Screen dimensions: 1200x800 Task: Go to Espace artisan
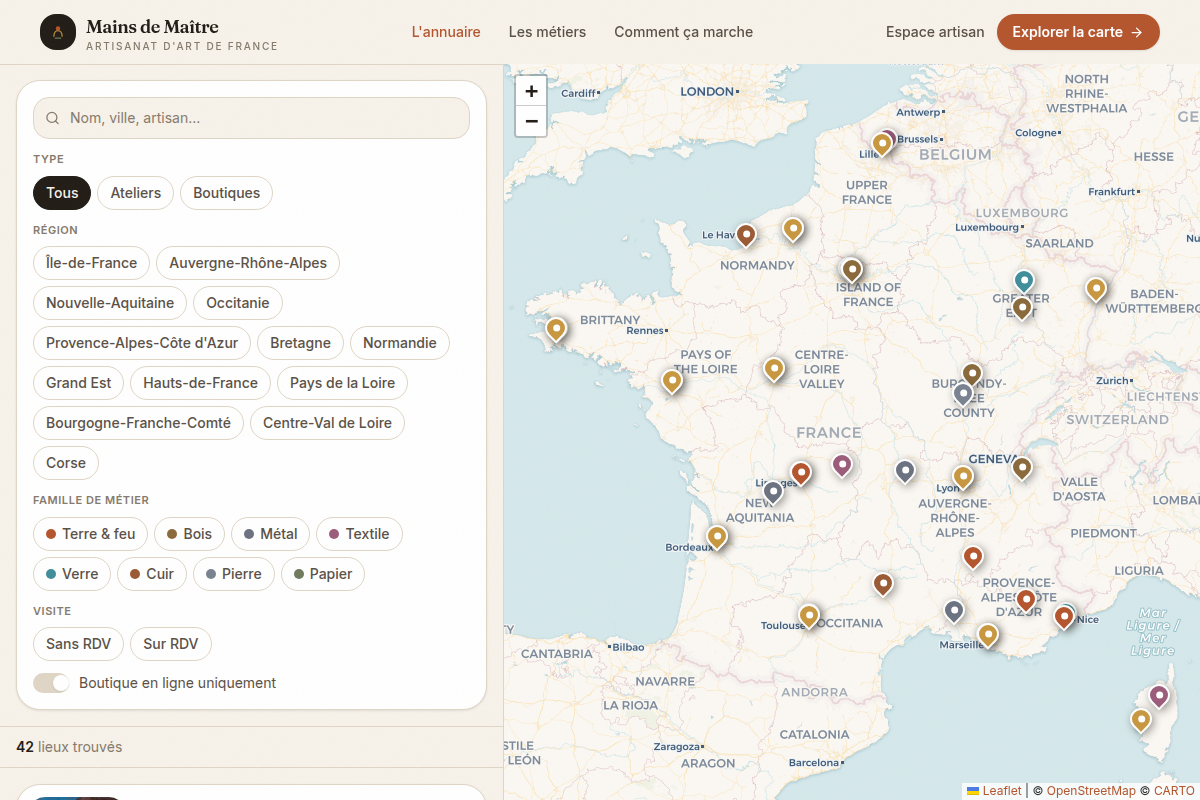(x=935, y=32)
